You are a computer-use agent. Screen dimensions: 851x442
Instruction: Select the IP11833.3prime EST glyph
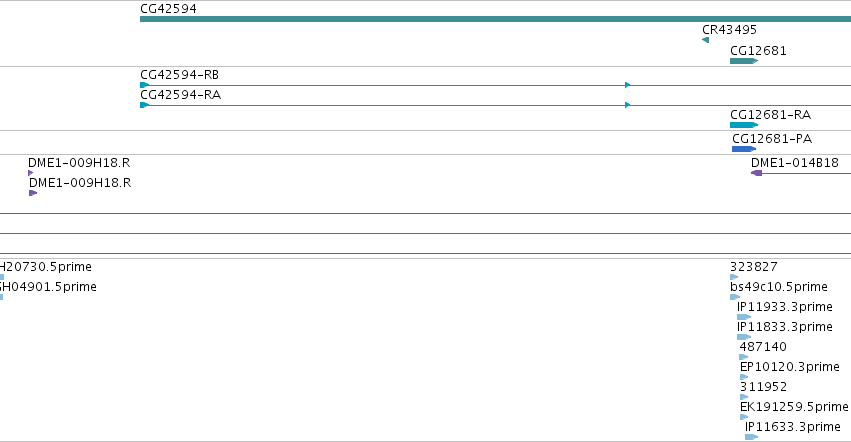pos(744,337)
